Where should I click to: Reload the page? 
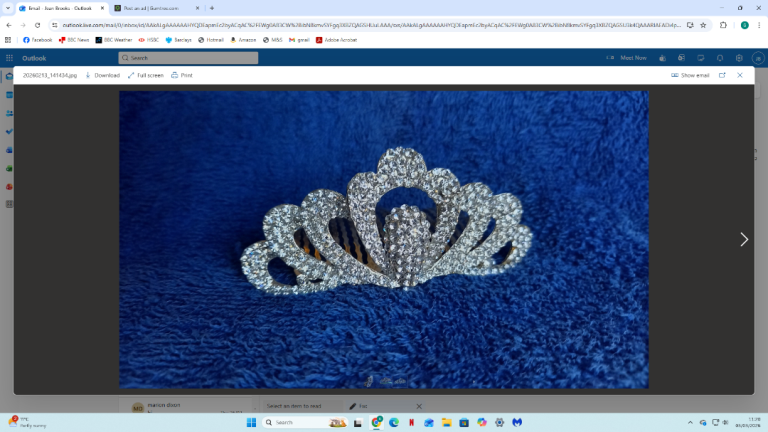pyautogui.click(x=37, y=24)
